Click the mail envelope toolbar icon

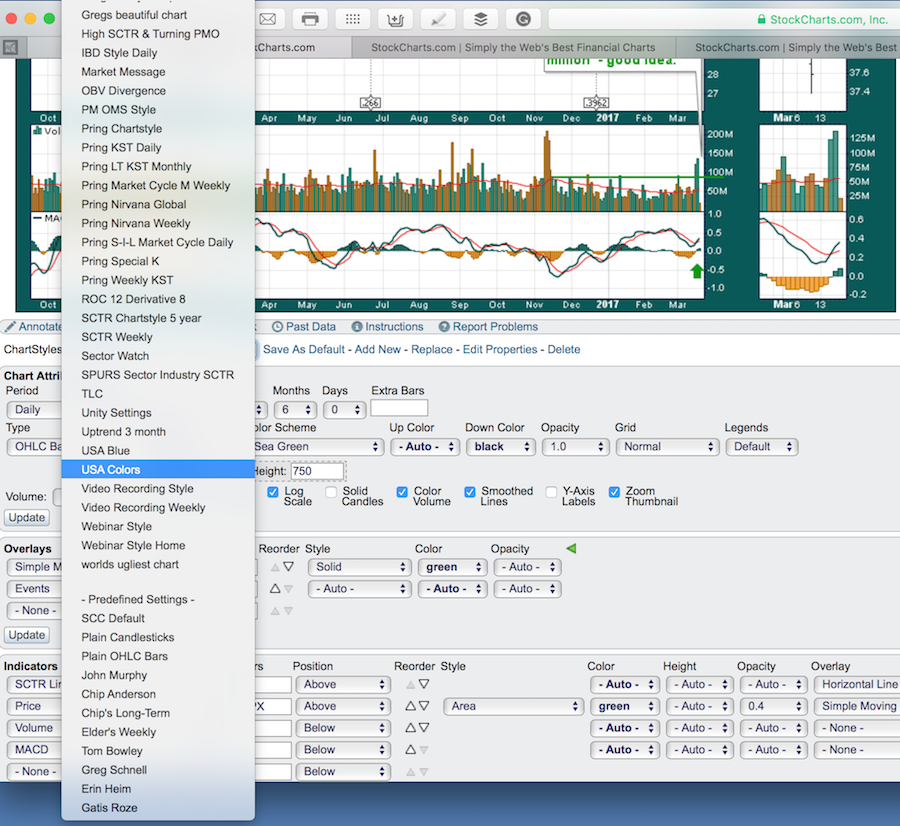pos(267,19)
